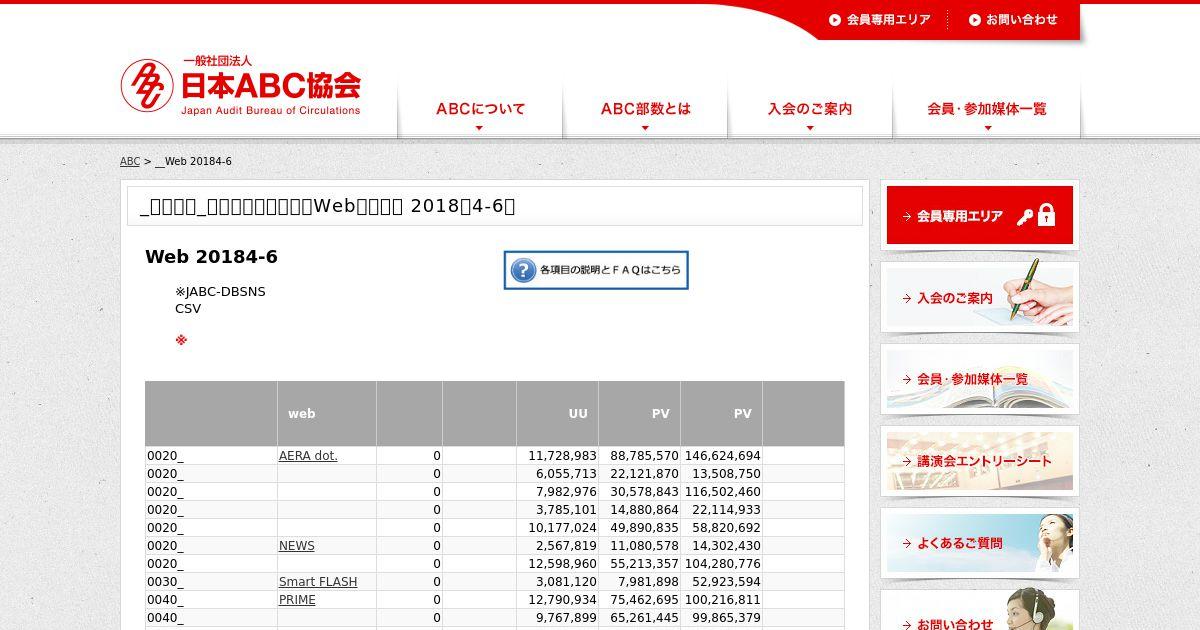Open お問い合わせ link in top red bar

point(1021,19)
